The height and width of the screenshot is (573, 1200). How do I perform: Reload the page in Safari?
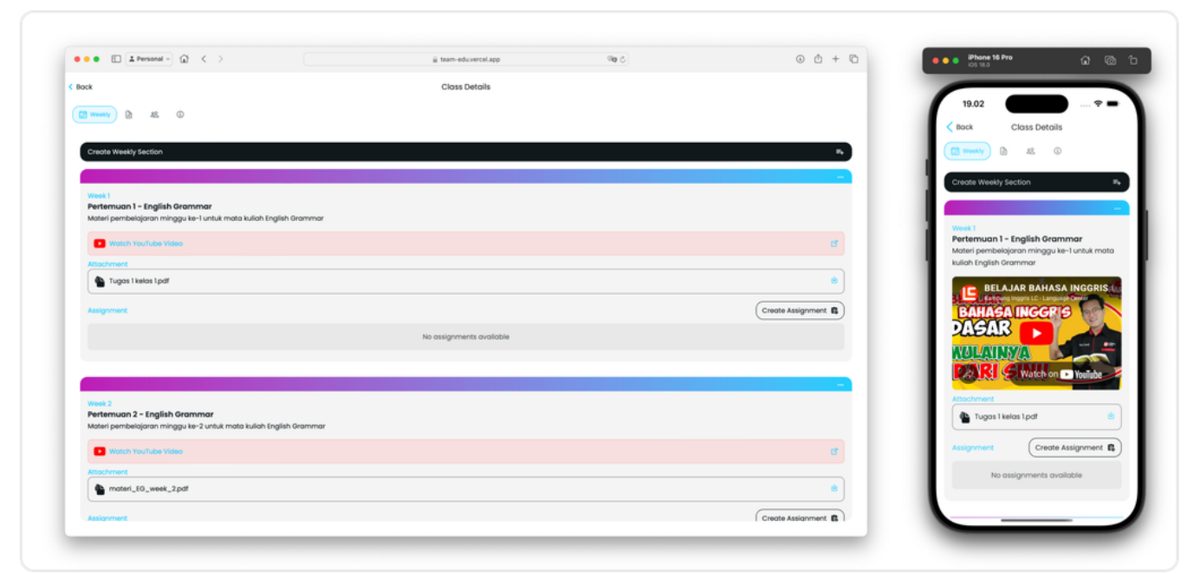pyautogui.click(x=623, y=59)
